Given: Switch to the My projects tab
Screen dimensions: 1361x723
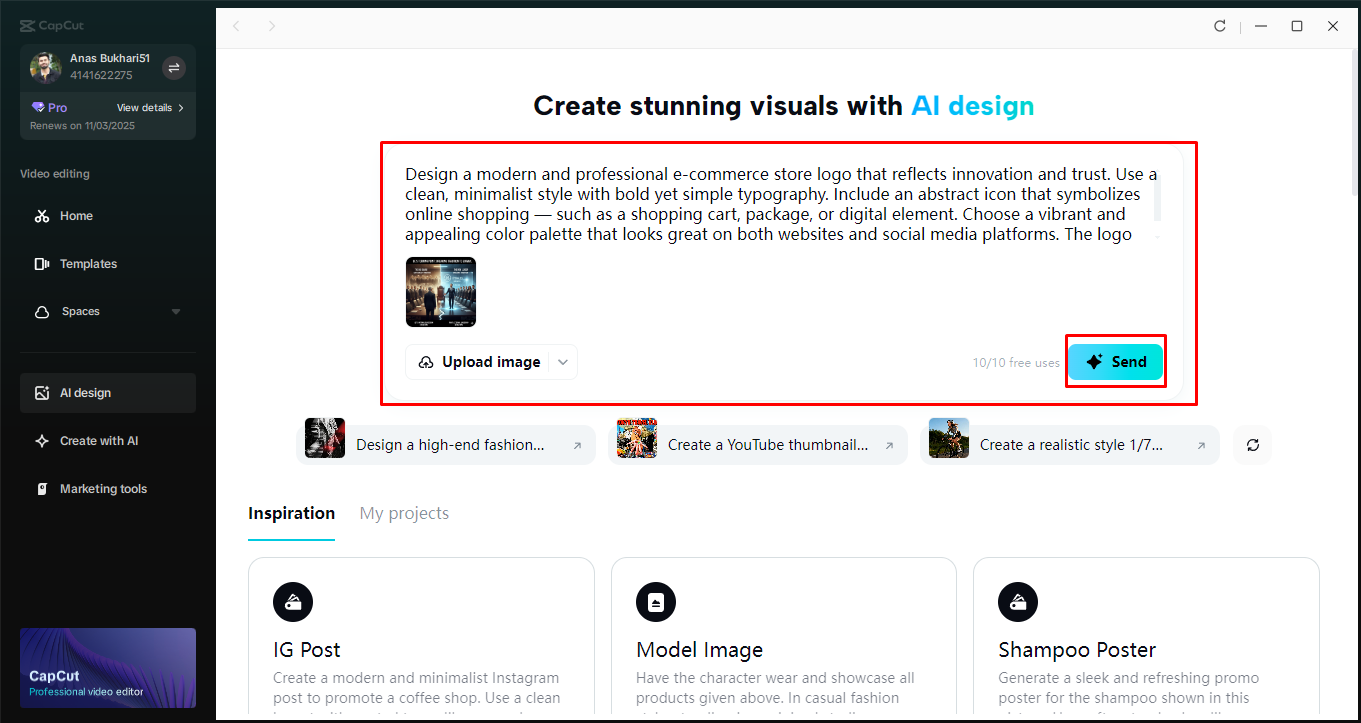Looking at the screenshot, I should click(x=404, y=513).
